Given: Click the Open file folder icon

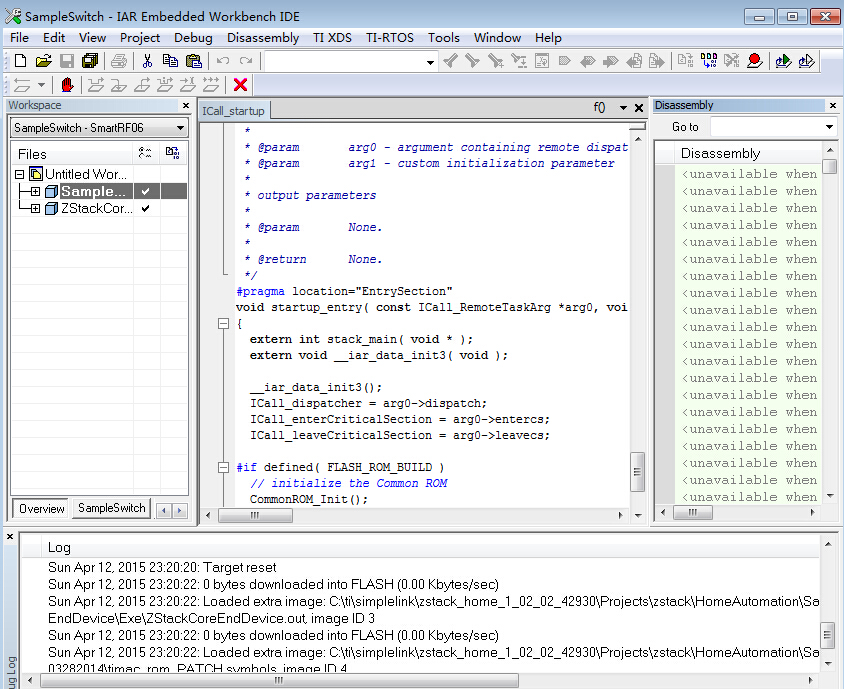Looking at the screenshot, I should tap(43, 61).
